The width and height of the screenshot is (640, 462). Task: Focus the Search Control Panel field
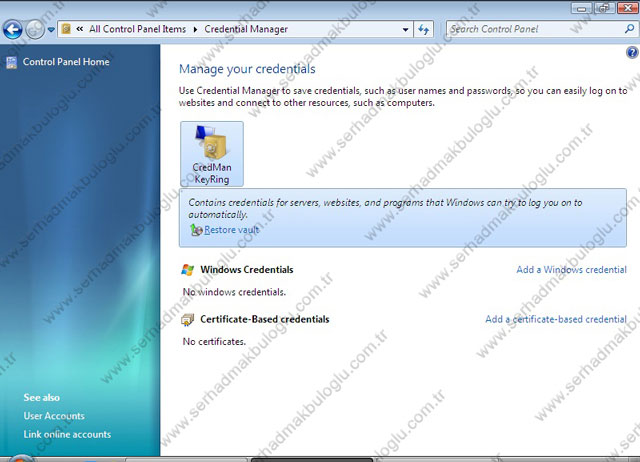coord(535,29)
